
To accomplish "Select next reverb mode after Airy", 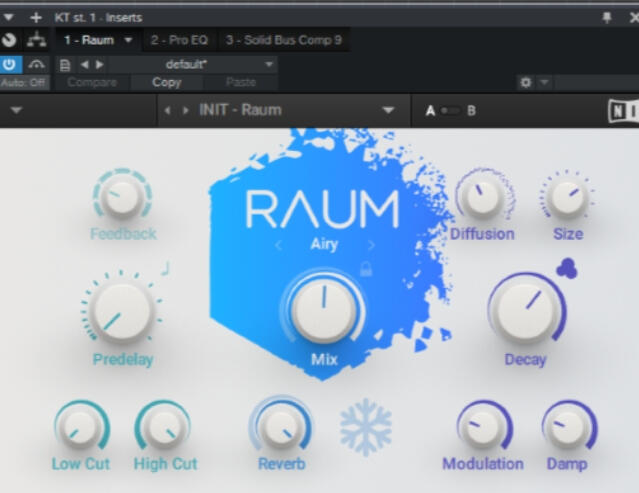I will (x=371, y=245).
